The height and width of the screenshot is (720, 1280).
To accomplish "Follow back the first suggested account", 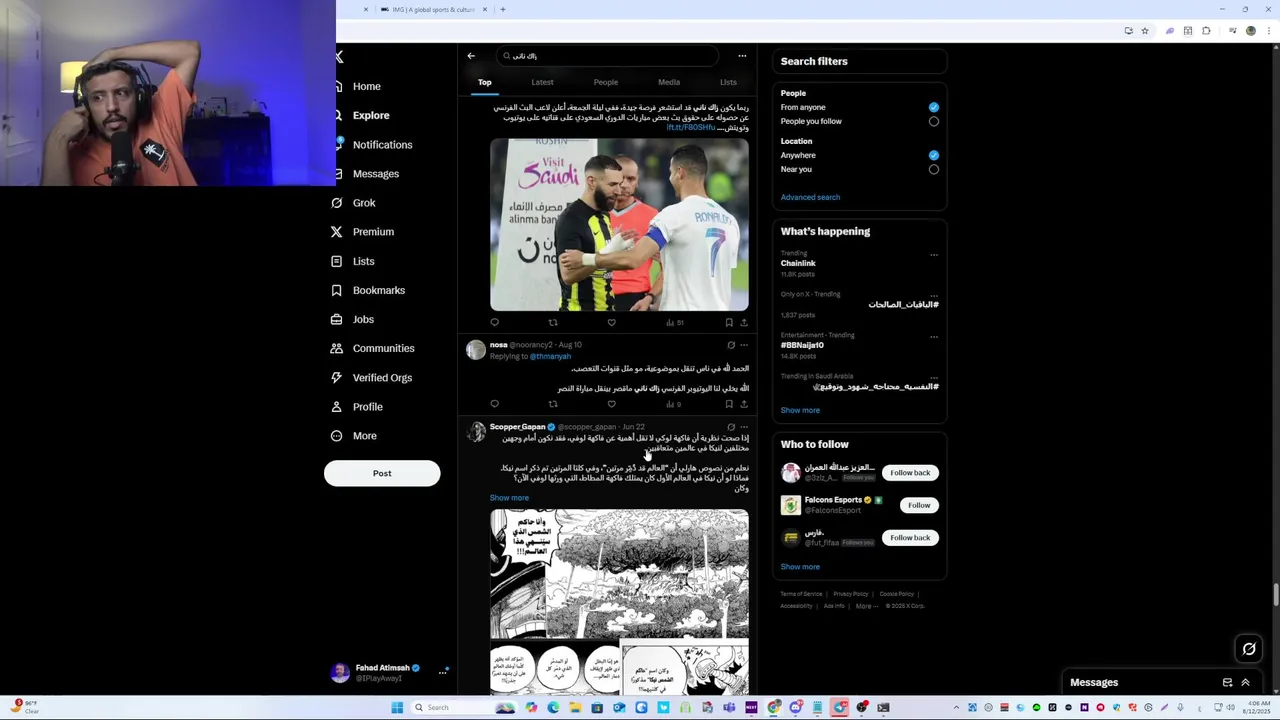I will [x=910, y=472].
